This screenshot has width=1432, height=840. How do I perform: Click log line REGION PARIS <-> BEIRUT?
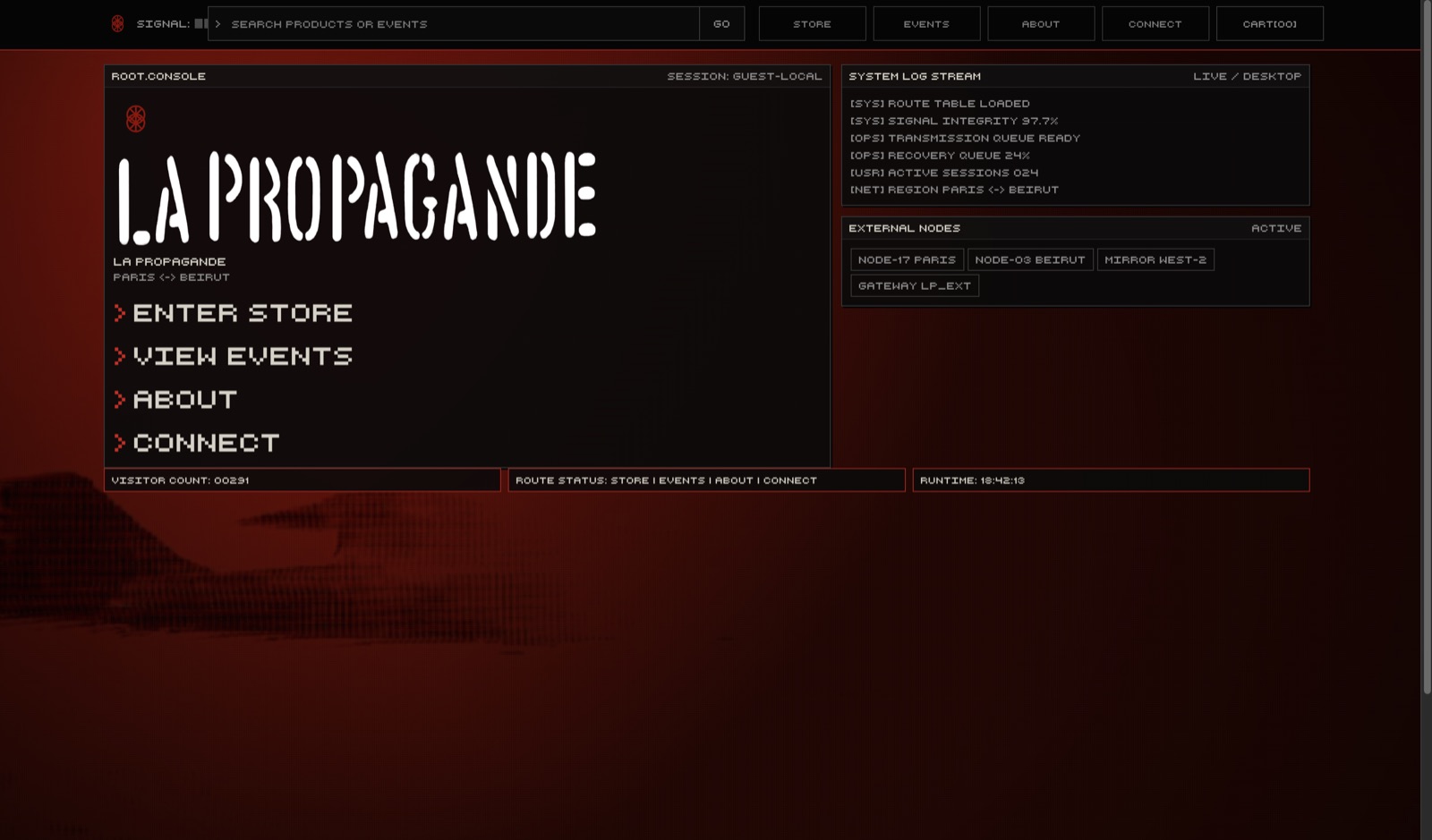click(954, 190)
